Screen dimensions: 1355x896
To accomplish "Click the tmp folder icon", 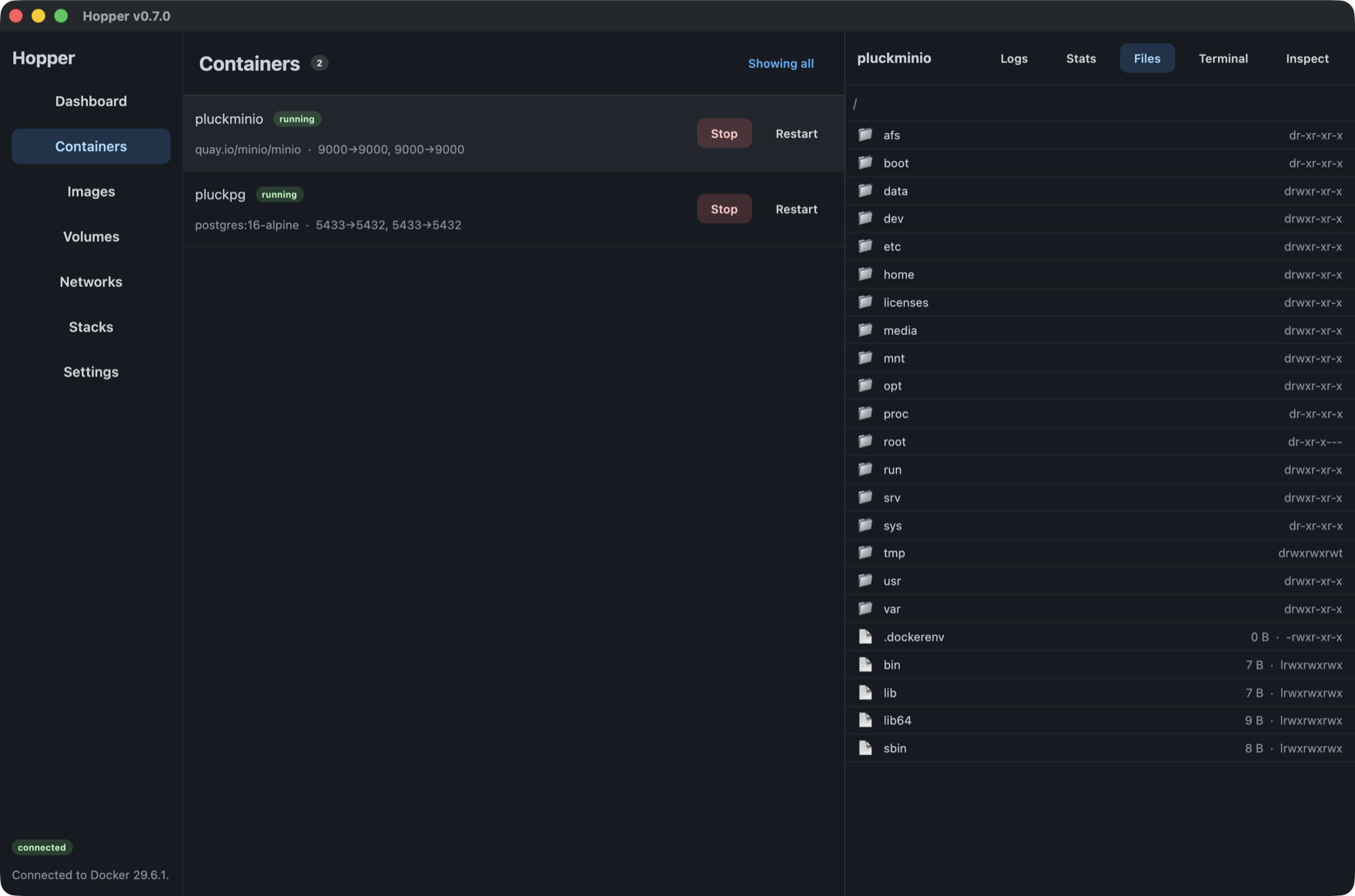I will tap(865, 553).
